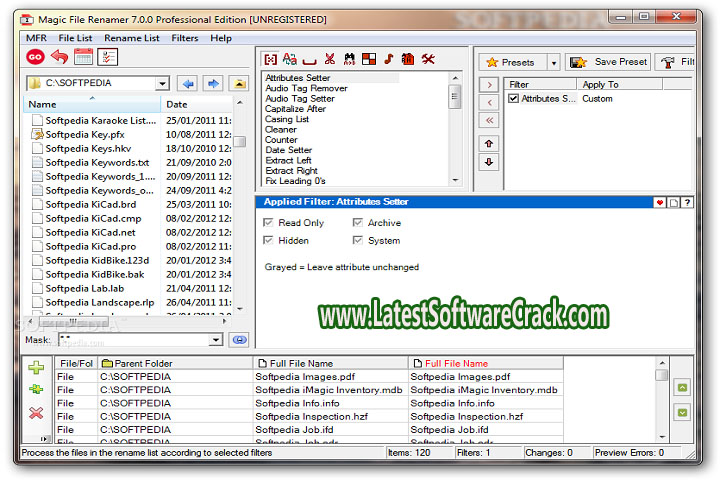
Task: Select the scissors filter category icon
Action: coord(330,59)
